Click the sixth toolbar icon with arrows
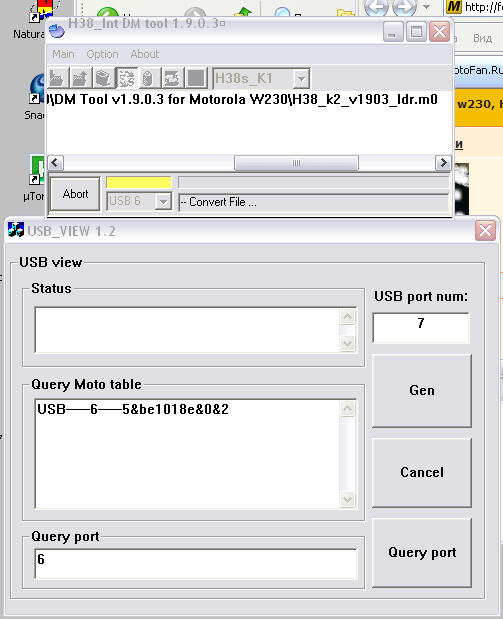The height and width of the screenshot is (619, 503). pyautogui.click(x=172, y=78)
